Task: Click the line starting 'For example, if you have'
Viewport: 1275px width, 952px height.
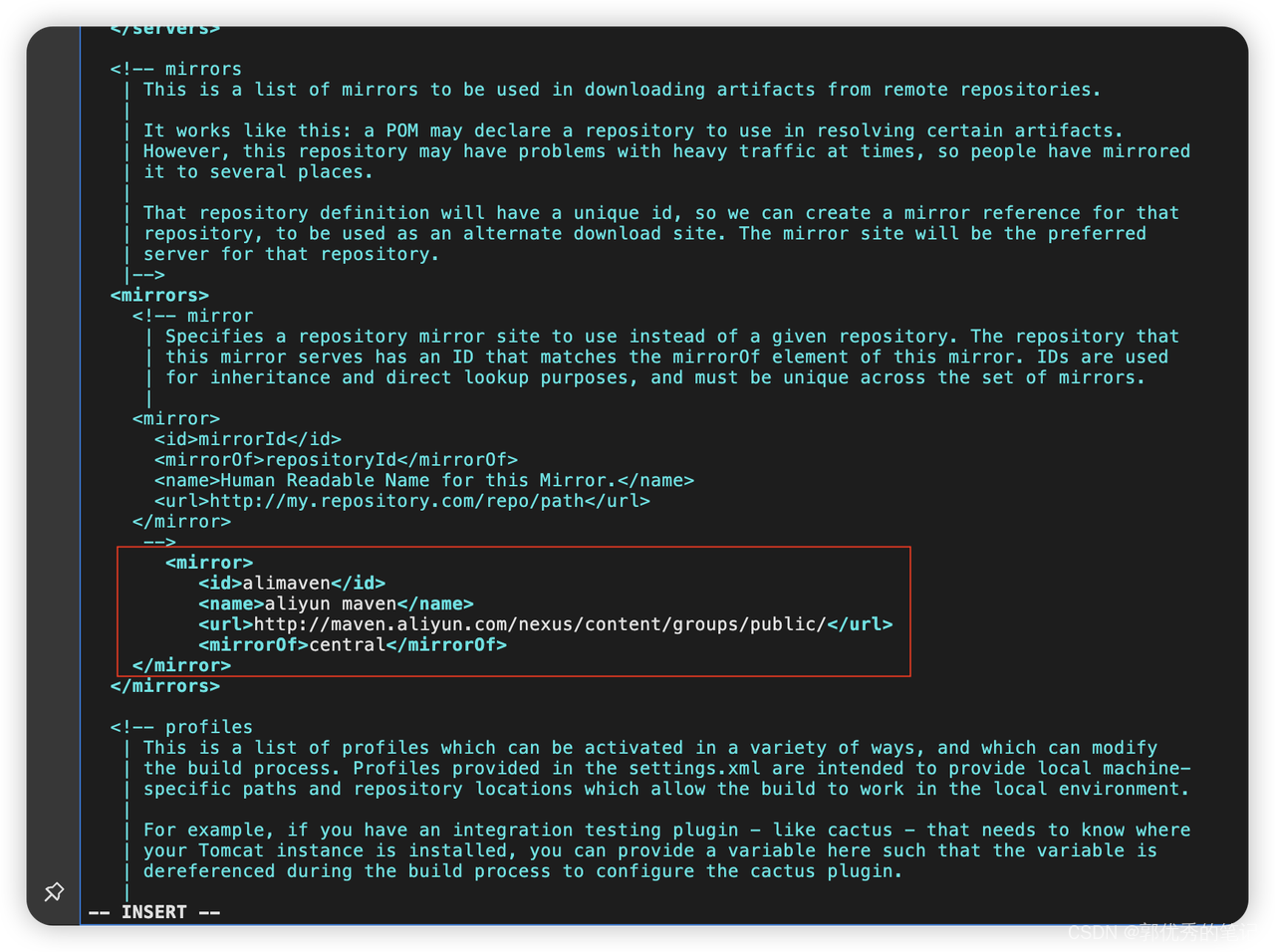Action: (666, 831)
